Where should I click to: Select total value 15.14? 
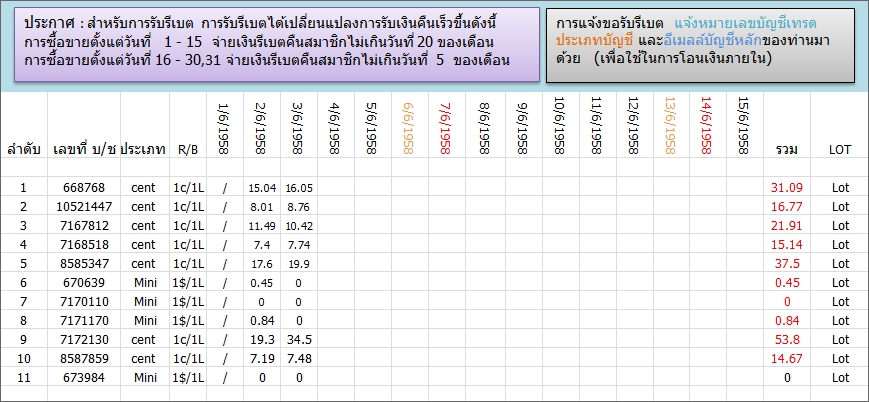tap(788, 245)
